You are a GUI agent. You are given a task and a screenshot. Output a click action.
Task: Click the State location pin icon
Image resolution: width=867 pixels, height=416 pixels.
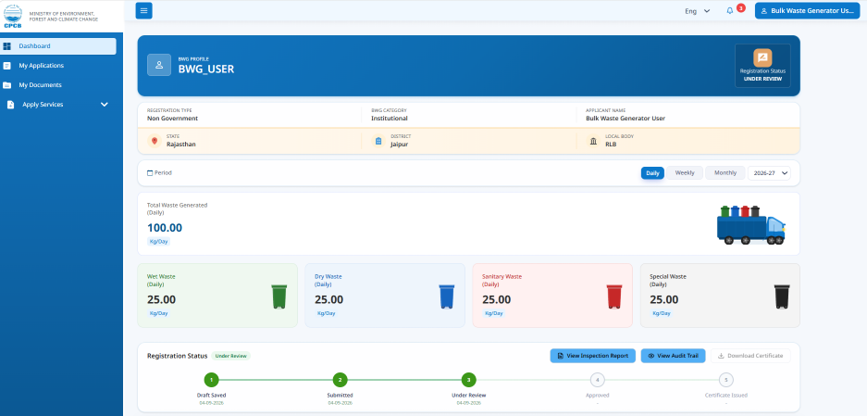(x=154, y=141)
